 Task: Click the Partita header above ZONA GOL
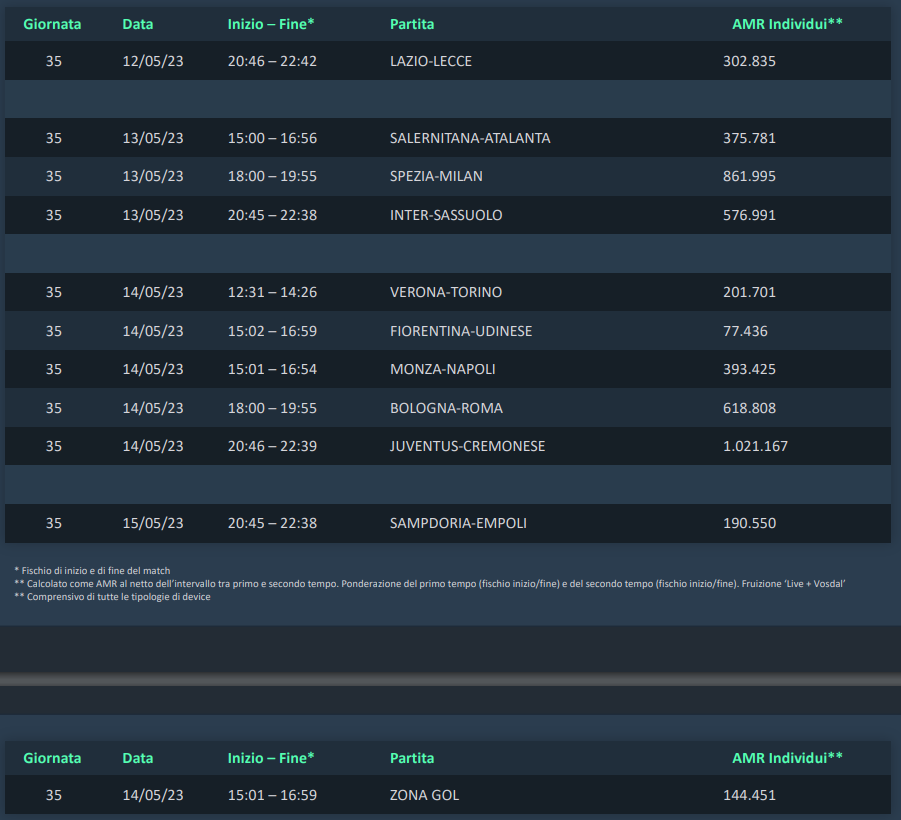[412, 758]
